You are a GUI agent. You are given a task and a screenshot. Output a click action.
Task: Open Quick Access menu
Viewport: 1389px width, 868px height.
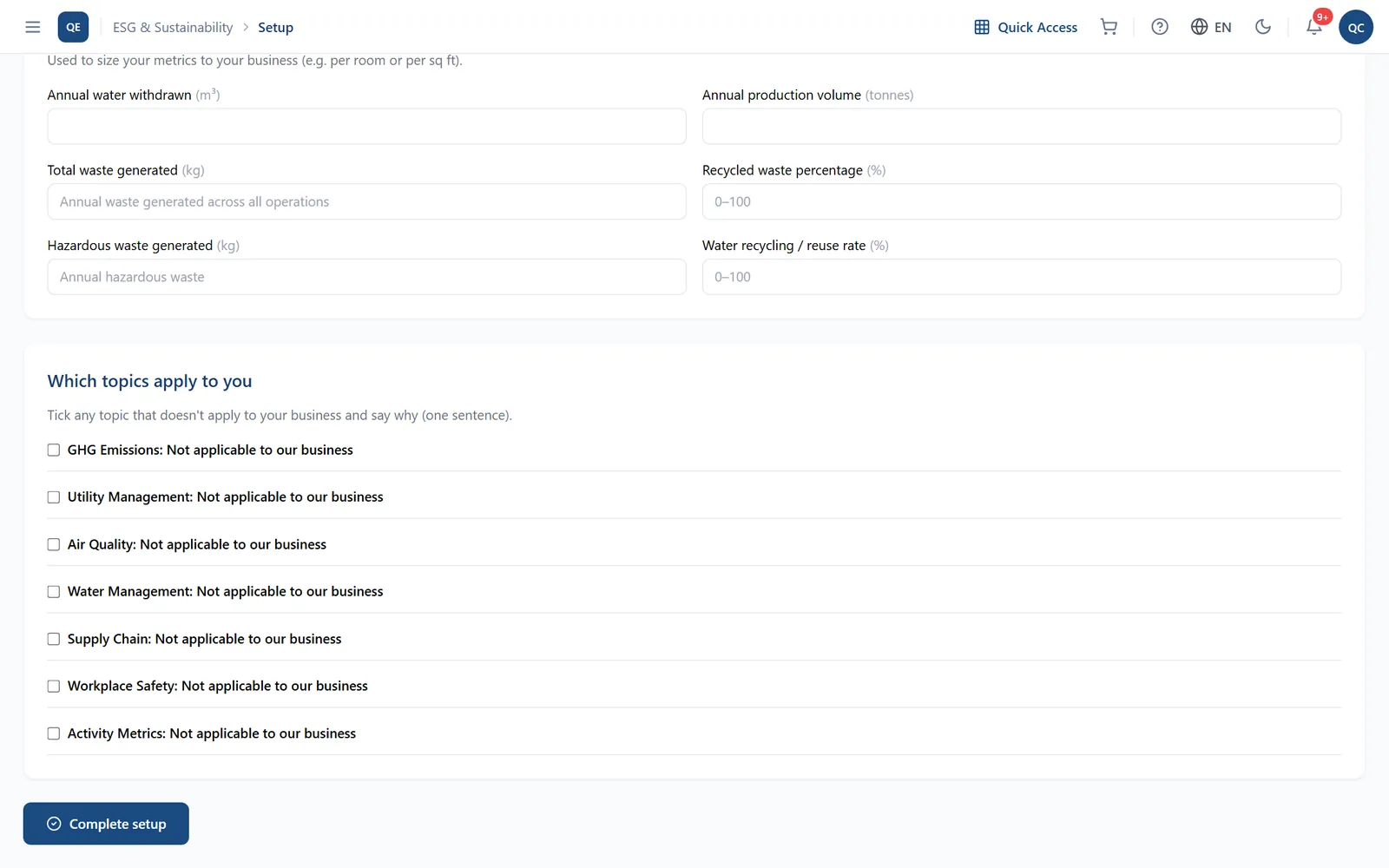coord(1025,27)
